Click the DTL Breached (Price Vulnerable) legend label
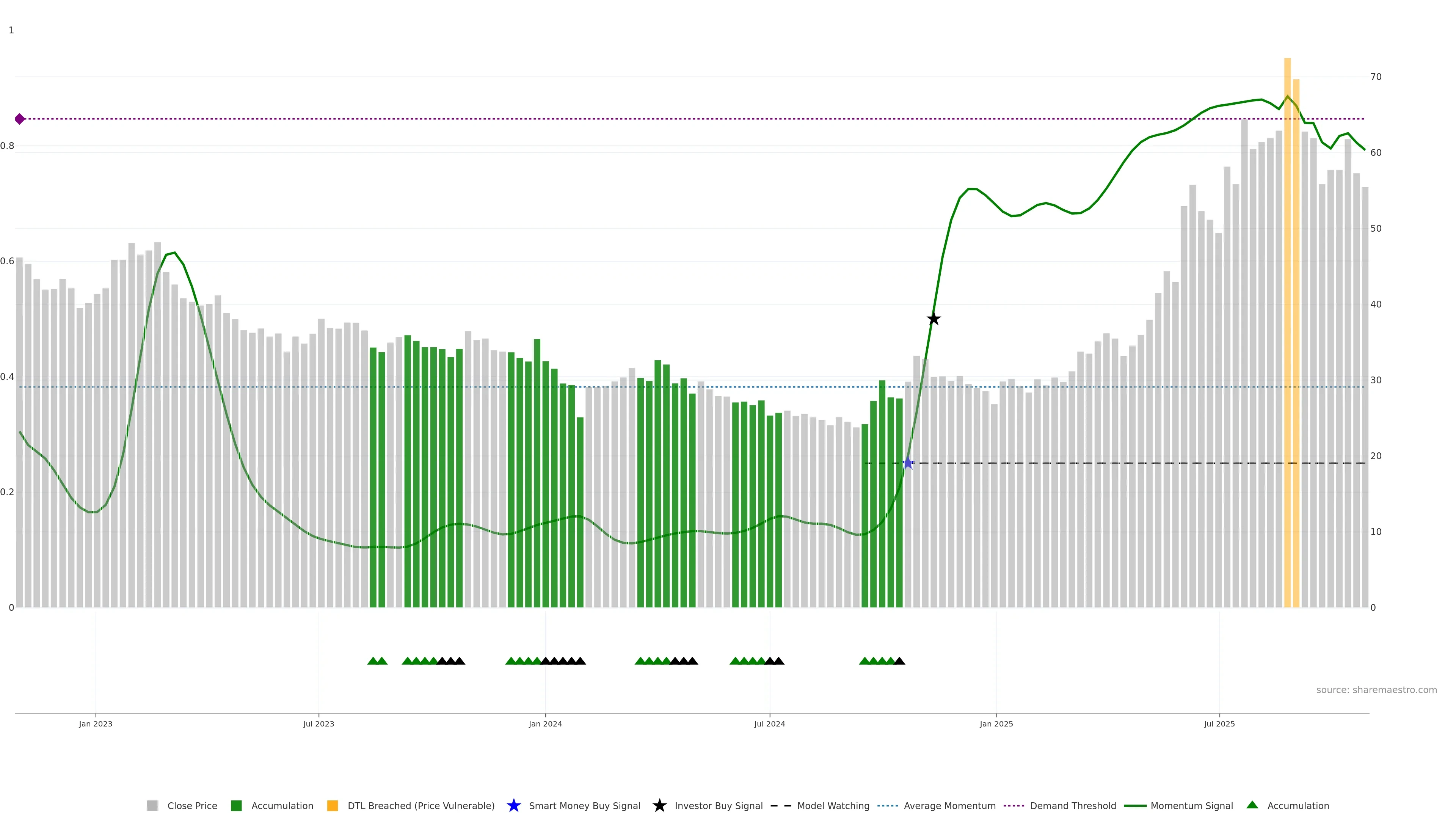1456x819 pixels. click(x=420, y=805)
